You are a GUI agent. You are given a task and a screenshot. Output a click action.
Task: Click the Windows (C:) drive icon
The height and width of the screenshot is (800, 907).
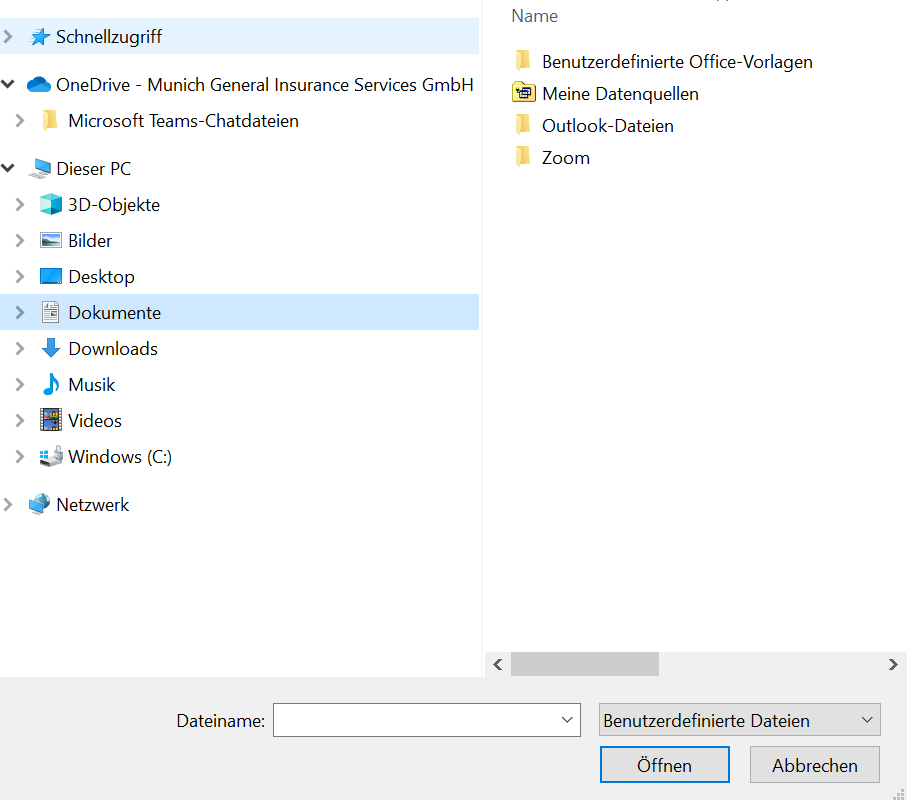point(50,456)
